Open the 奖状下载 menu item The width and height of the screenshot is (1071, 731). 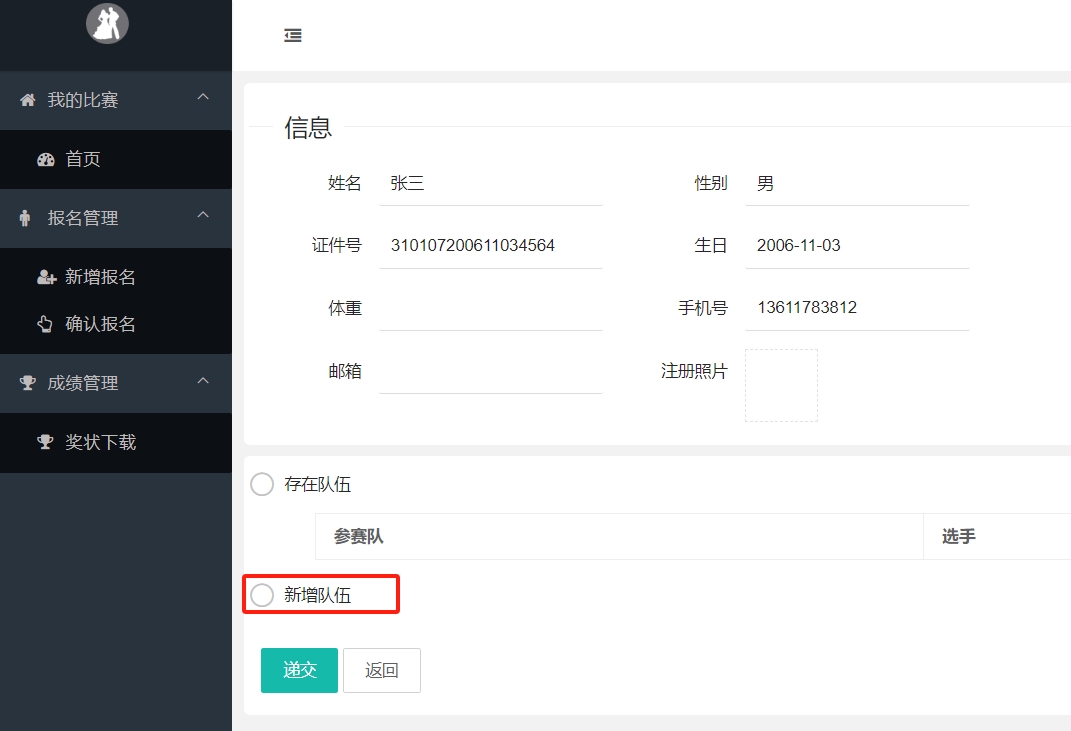[x=100, y=442]
